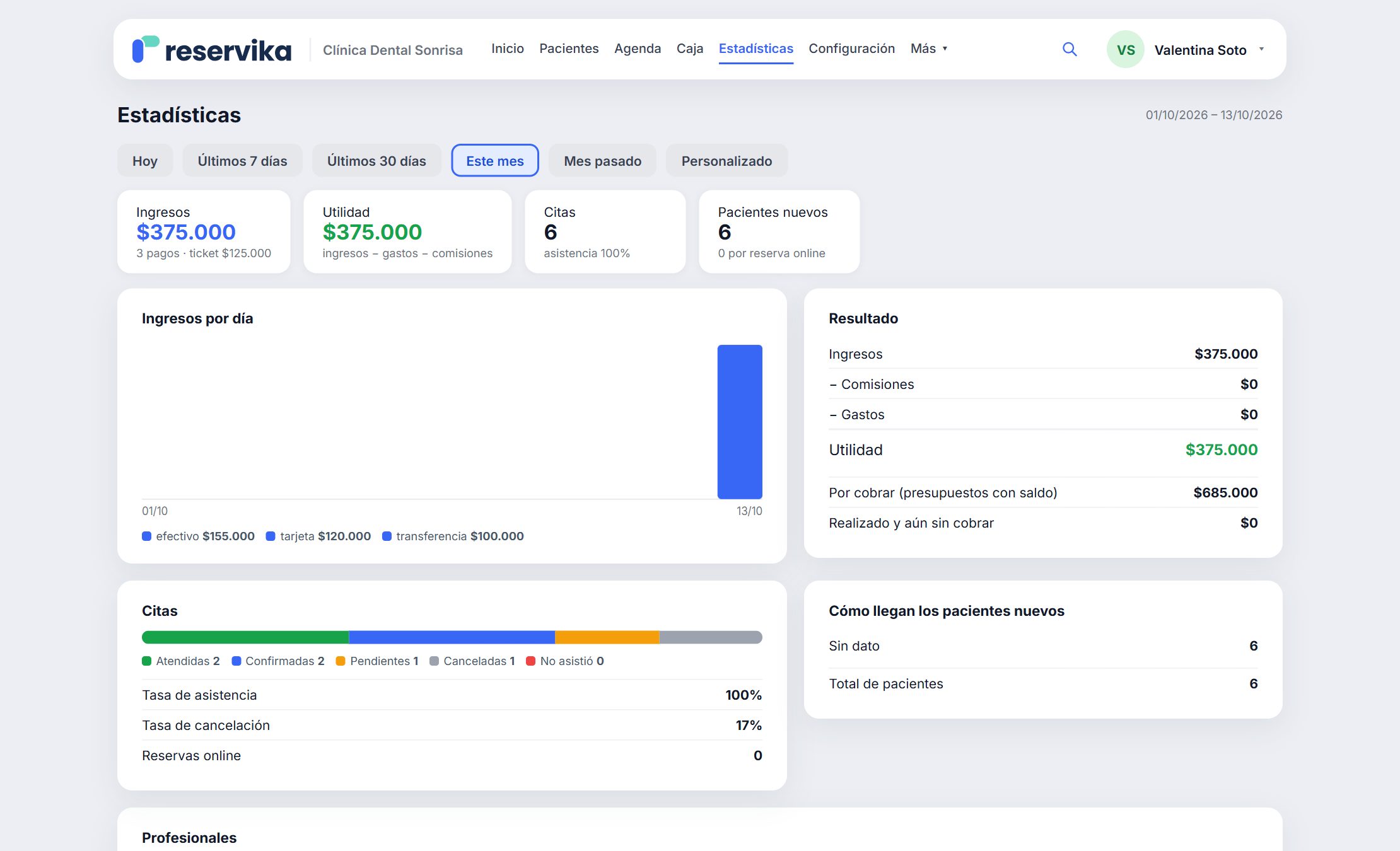Click the Citas summary card
The width and height of the screenshot is (1400, 851).
(605, 232)
